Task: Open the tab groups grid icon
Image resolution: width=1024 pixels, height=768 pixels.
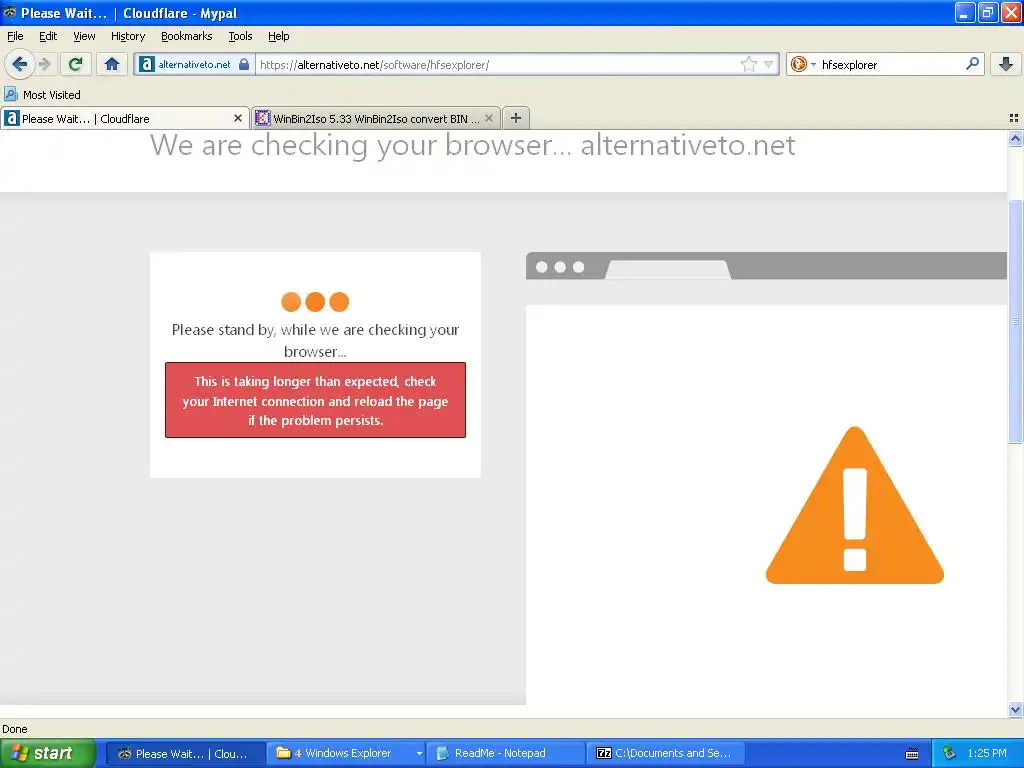Action: pyautogui.click(x=1014, y=118)
